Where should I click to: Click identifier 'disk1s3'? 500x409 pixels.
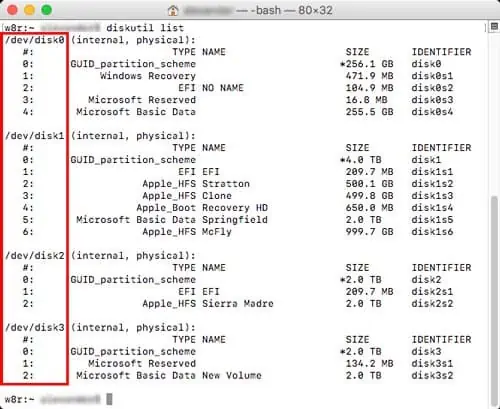(x=432, y=196)
